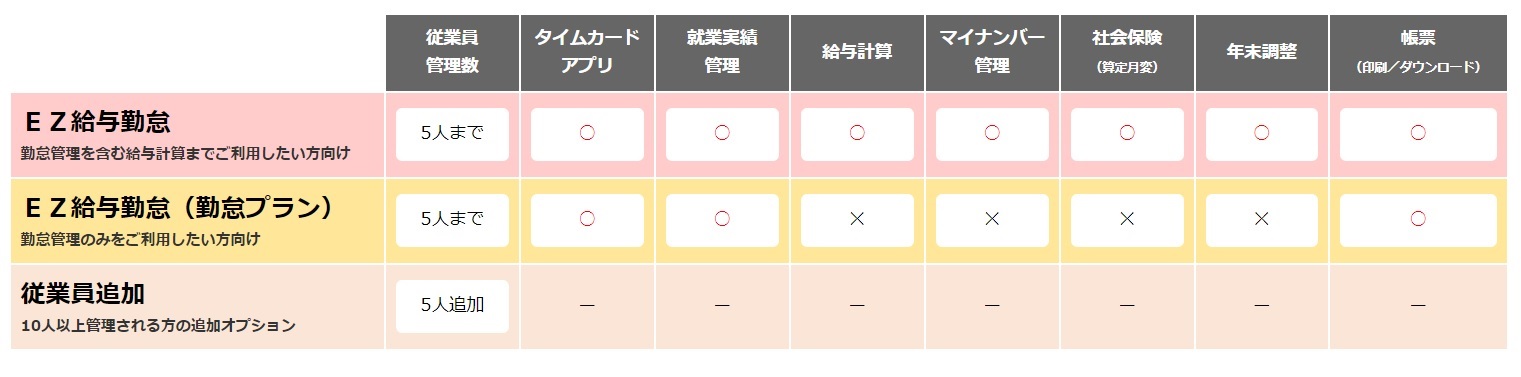Click the X mark for 勤怠プラン マイナンバー管理
This screenshot has width=1521, height=377.
[992, 219]
